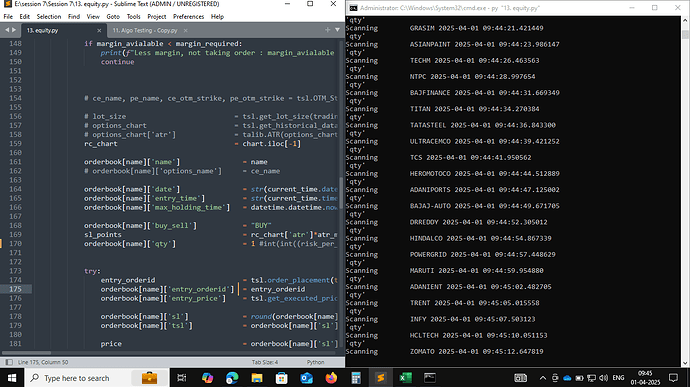Viewport: 690px width, 387px height.
Task: Click the MARUTI line in cmd
Action: point(444,270)
